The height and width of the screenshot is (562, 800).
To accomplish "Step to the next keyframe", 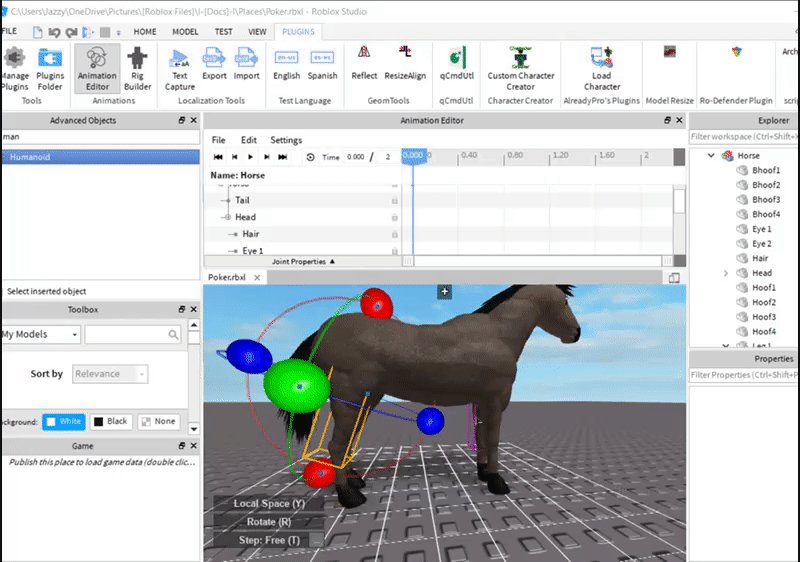I will point(266,157).
